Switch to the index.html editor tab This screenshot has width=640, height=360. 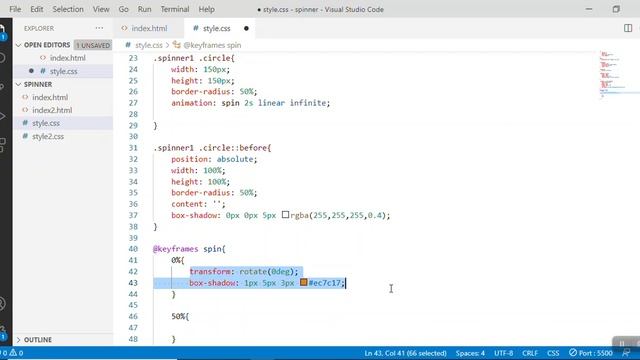(x=149, y=28)
